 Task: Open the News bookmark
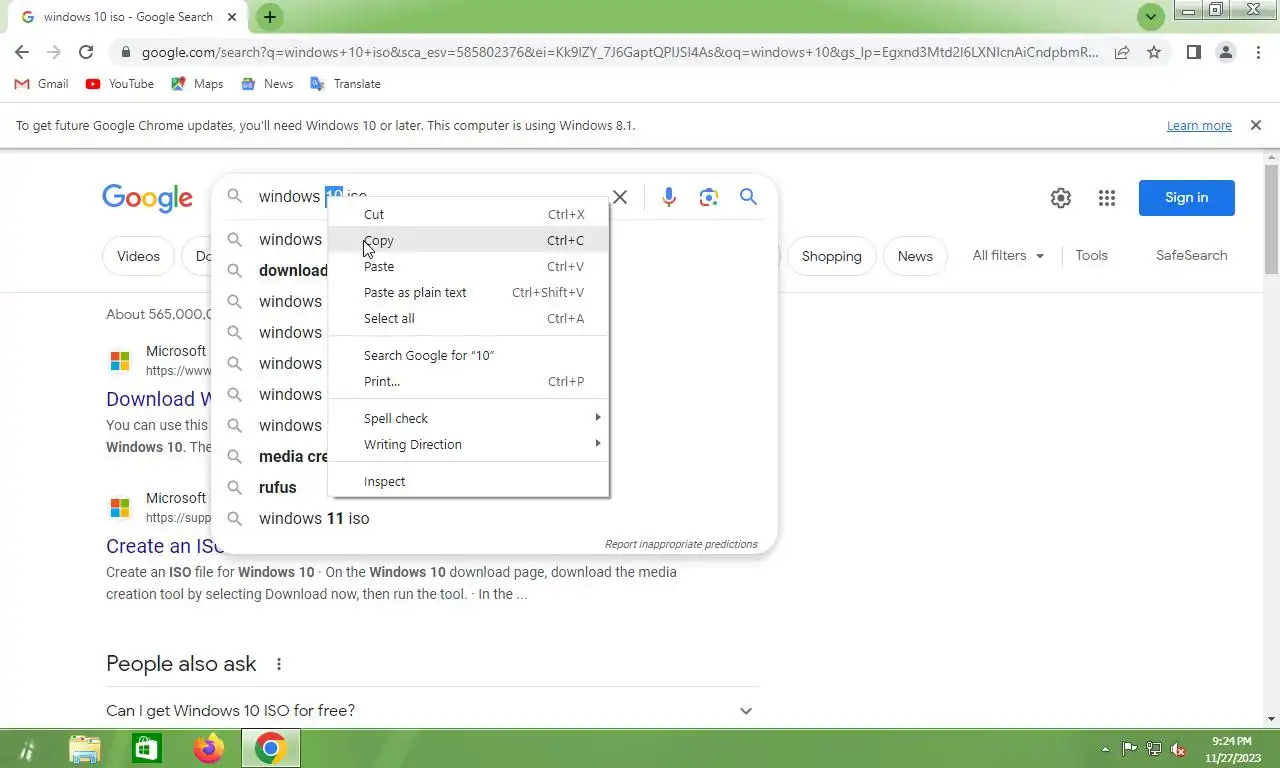[x=267, y=84]
